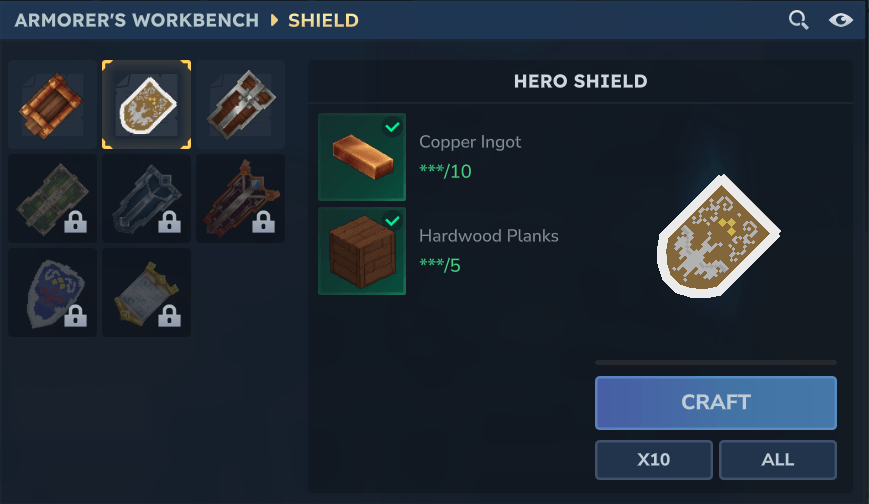The image size is (869, 504).
Task: Click the crafting progress bar
Action: (x=715, y=363)
